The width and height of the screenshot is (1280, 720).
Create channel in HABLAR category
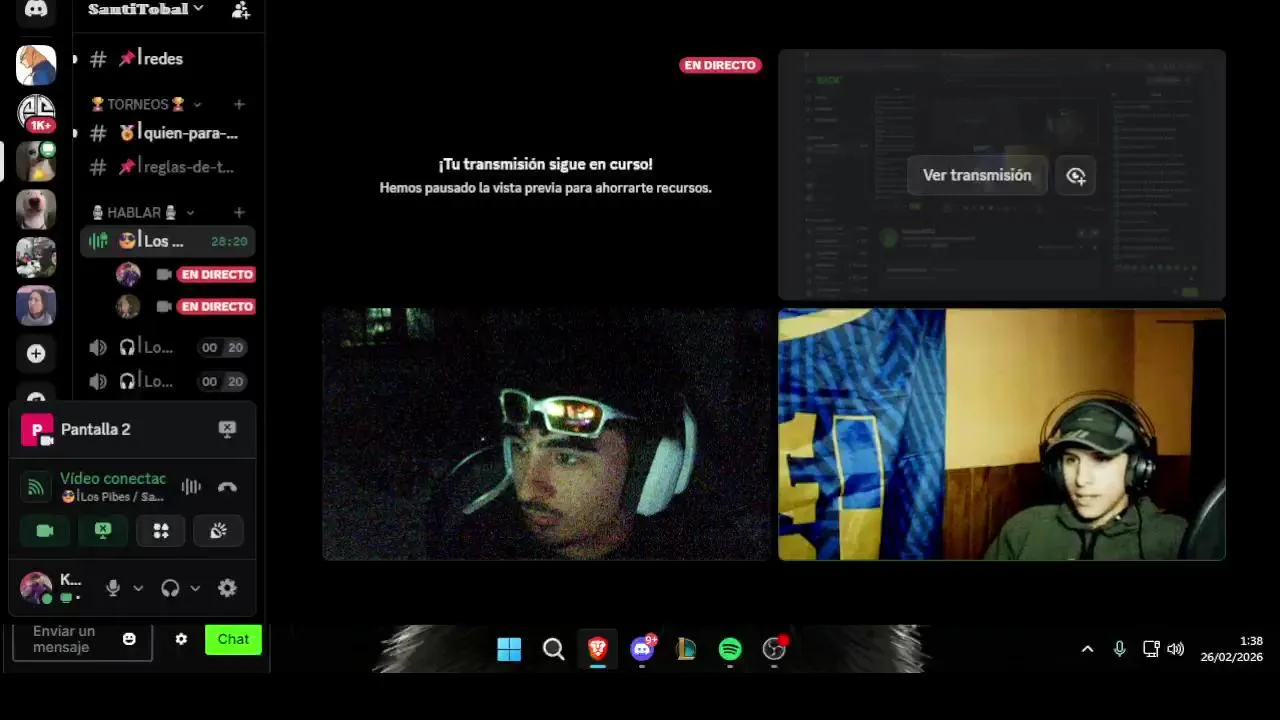[x=239, y=212]
